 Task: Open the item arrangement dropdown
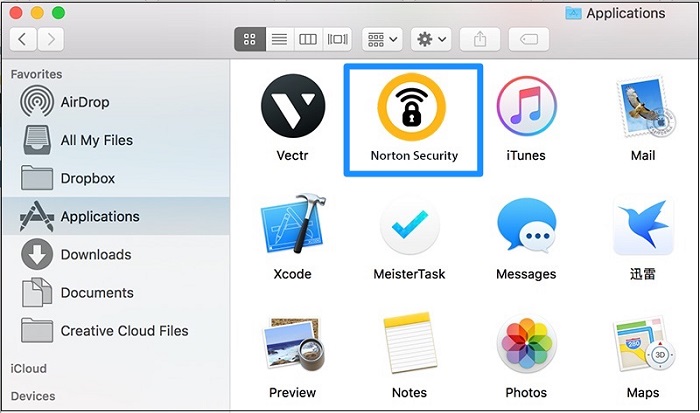pyautogui.click(x=382, y=39)
